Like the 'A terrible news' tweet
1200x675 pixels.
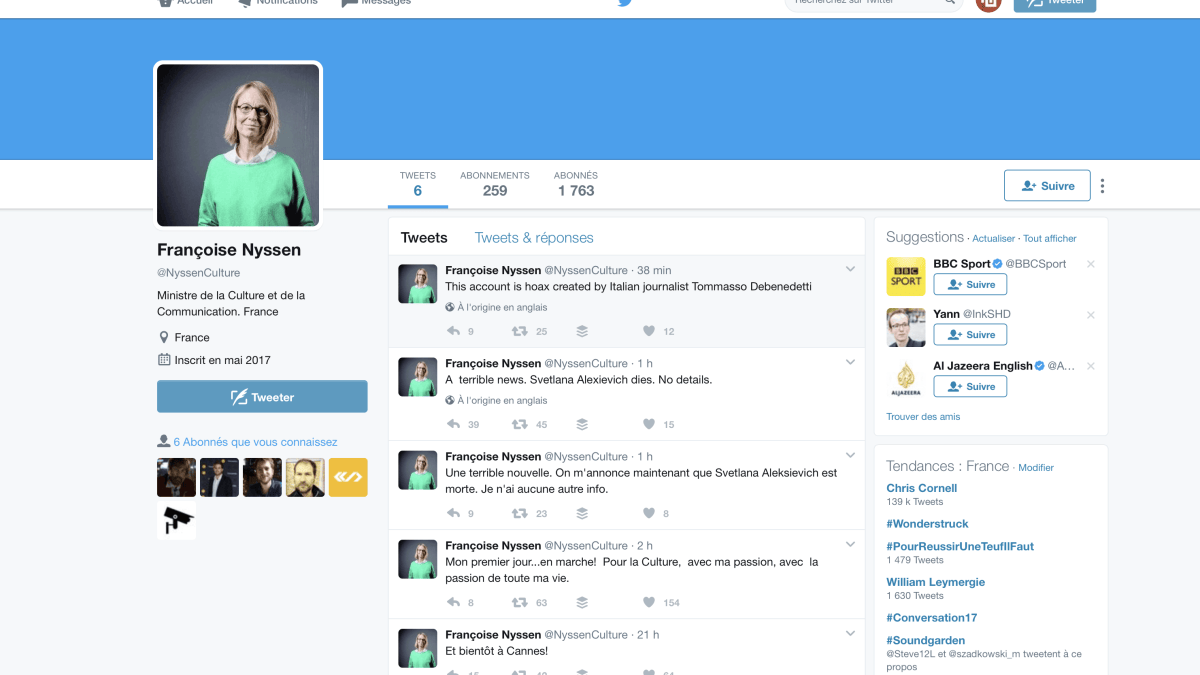point(648,424)
